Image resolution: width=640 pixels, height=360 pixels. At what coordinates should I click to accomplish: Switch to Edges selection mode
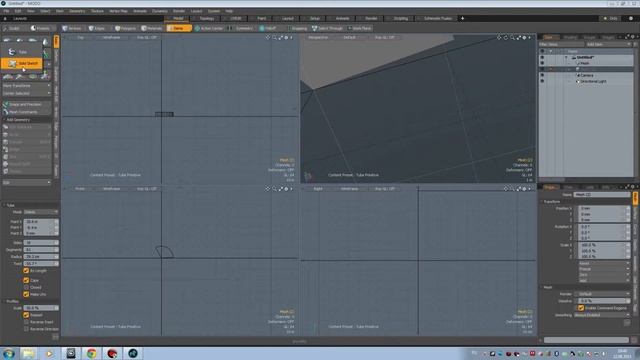[97, 28]
